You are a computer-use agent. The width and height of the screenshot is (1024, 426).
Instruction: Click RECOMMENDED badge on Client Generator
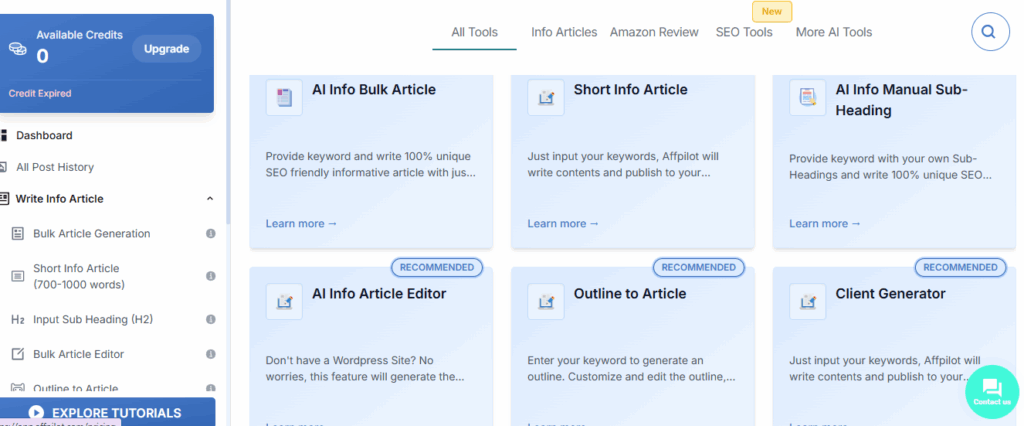coord(960,267)
